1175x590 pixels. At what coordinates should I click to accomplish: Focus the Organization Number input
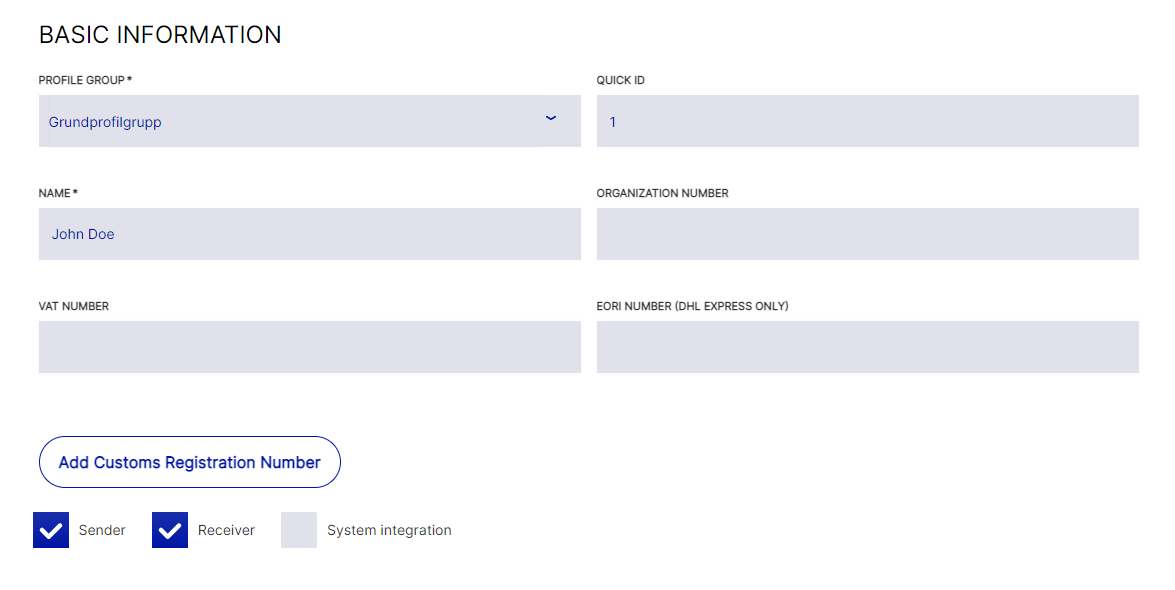coord(867,233)
